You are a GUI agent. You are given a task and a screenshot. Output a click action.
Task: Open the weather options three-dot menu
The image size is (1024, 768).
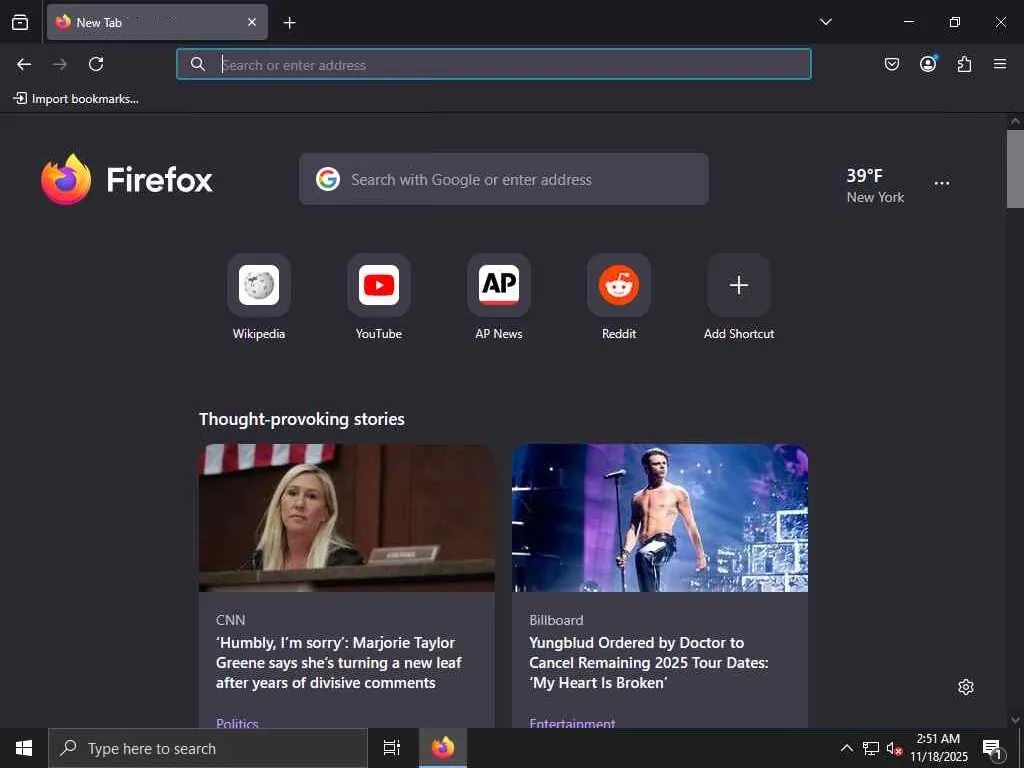click(x=942, y=184)
